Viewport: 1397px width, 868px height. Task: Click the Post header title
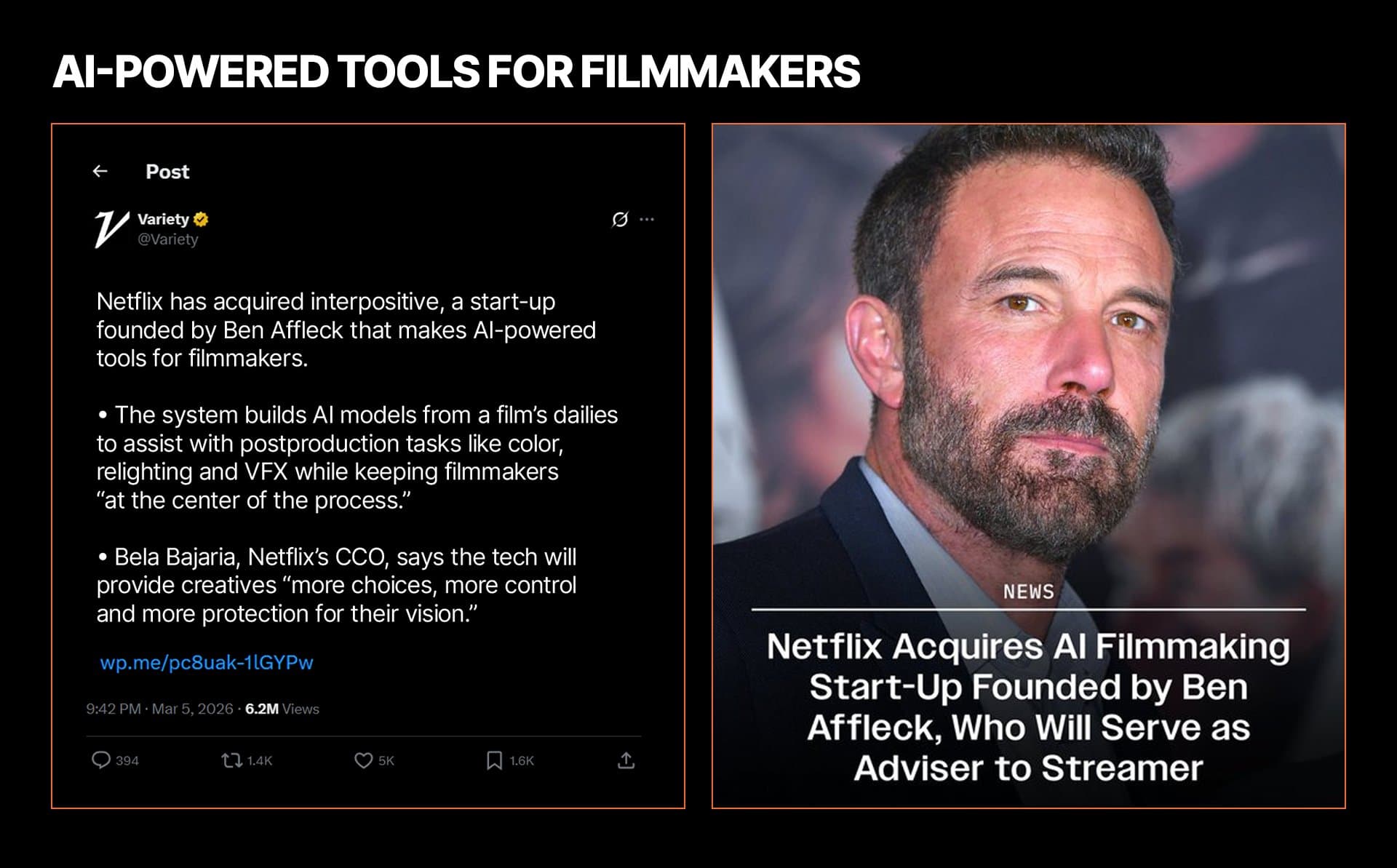point(167,172)
